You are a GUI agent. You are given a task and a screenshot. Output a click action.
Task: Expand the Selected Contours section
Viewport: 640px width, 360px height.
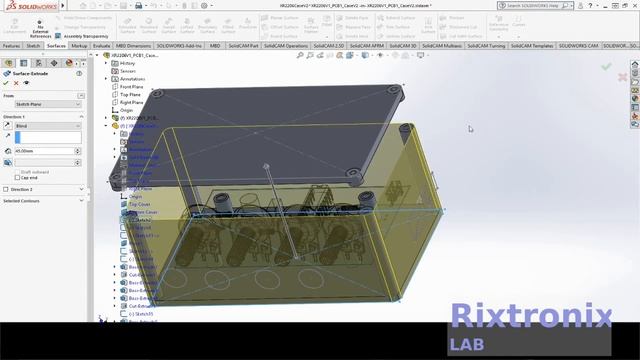pyautogui.click(x=81, y=201)
